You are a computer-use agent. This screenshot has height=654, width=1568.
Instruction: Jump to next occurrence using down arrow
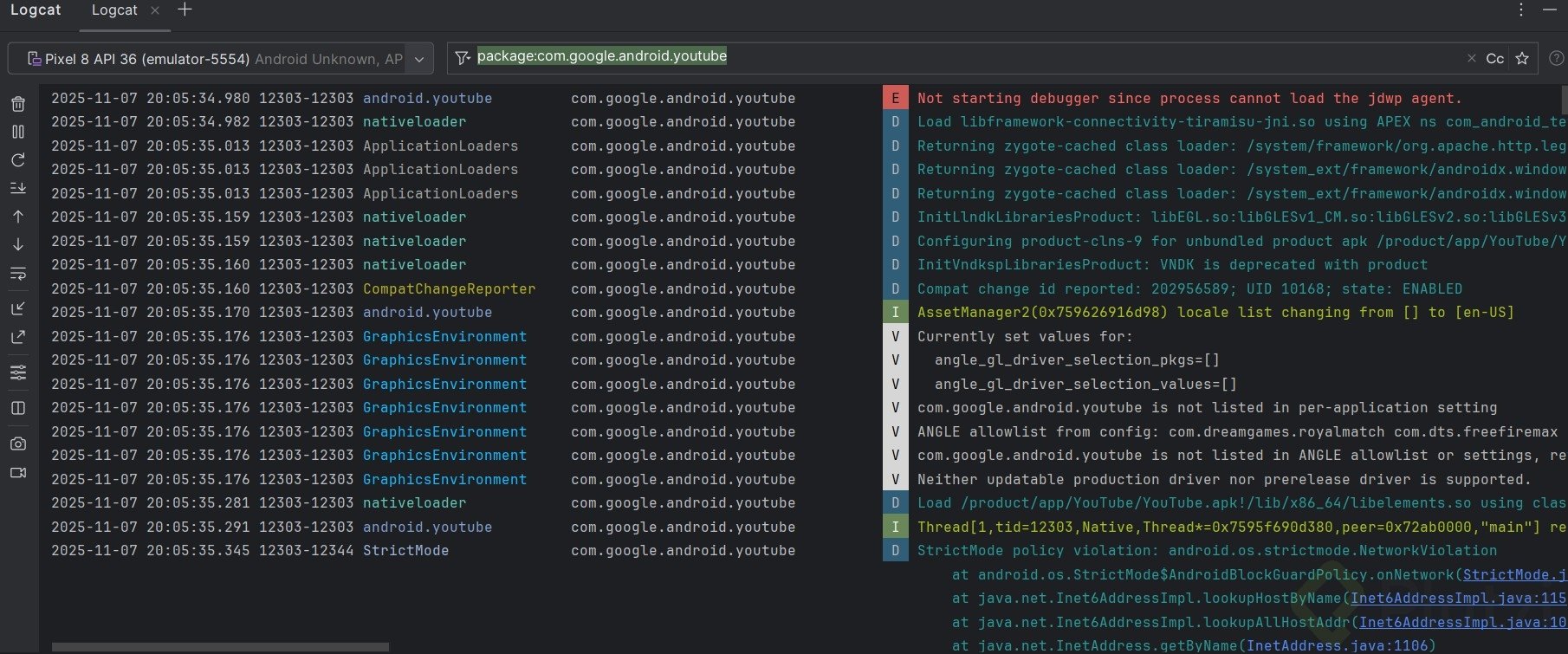pos(18,244)
